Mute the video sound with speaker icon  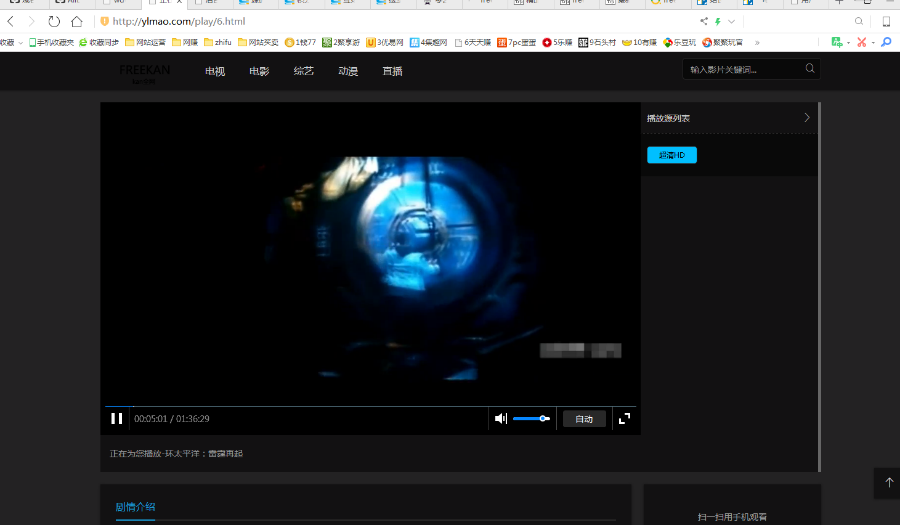pyautogui.click(x=501, y=419)
